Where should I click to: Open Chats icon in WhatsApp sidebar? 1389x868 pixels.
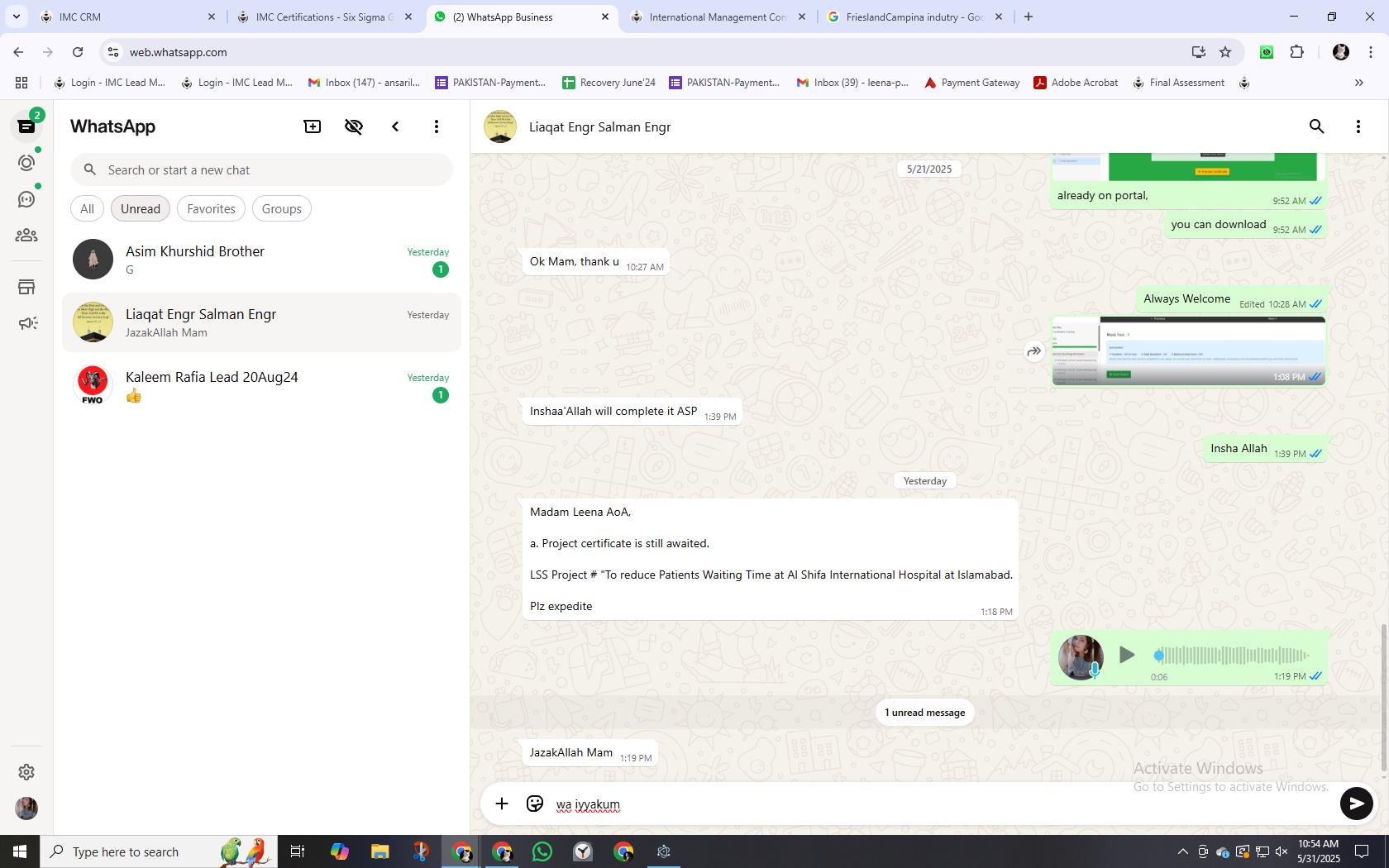tap(26, 126)
